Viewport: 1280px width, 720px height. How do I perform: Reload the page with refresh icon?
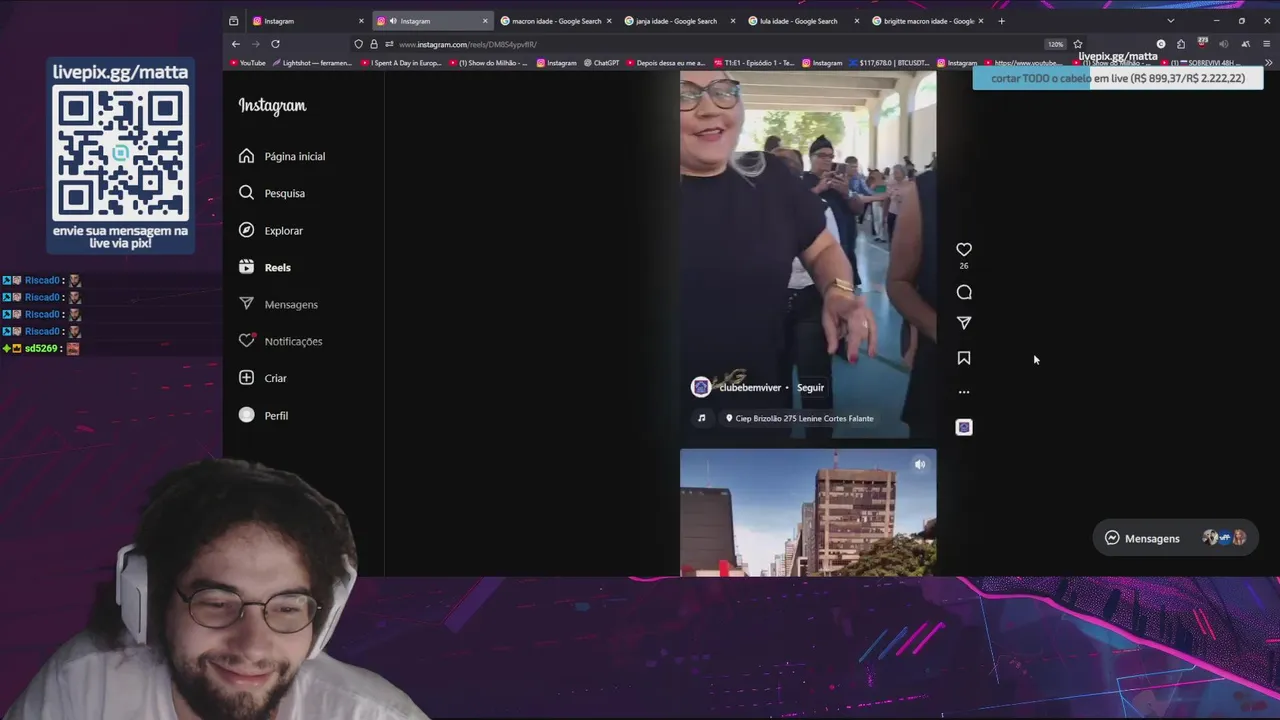point(275,44)
